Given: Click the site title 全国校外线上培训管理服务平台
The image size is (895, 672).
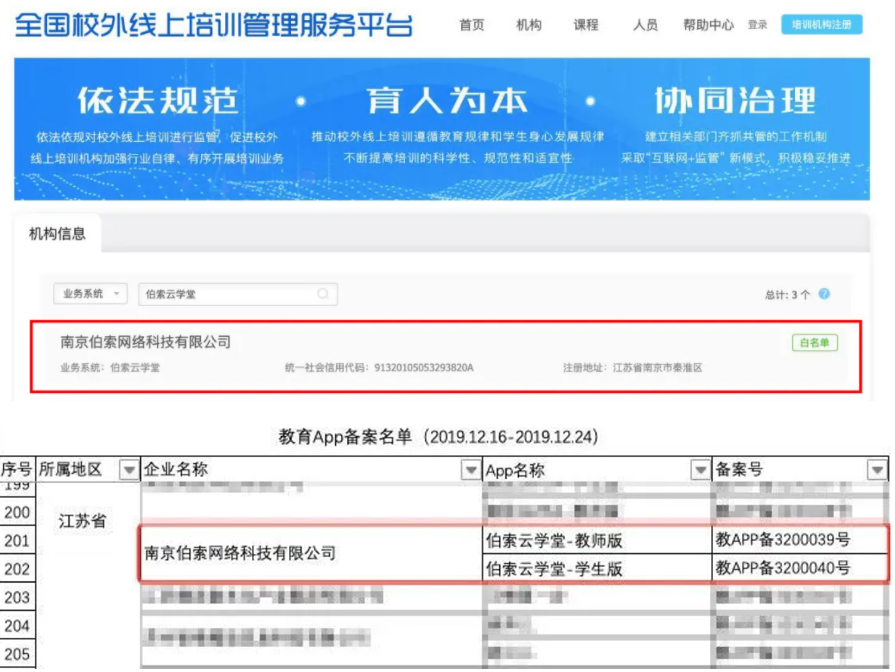Looking at the screenshot, I should tap(213, 25).
